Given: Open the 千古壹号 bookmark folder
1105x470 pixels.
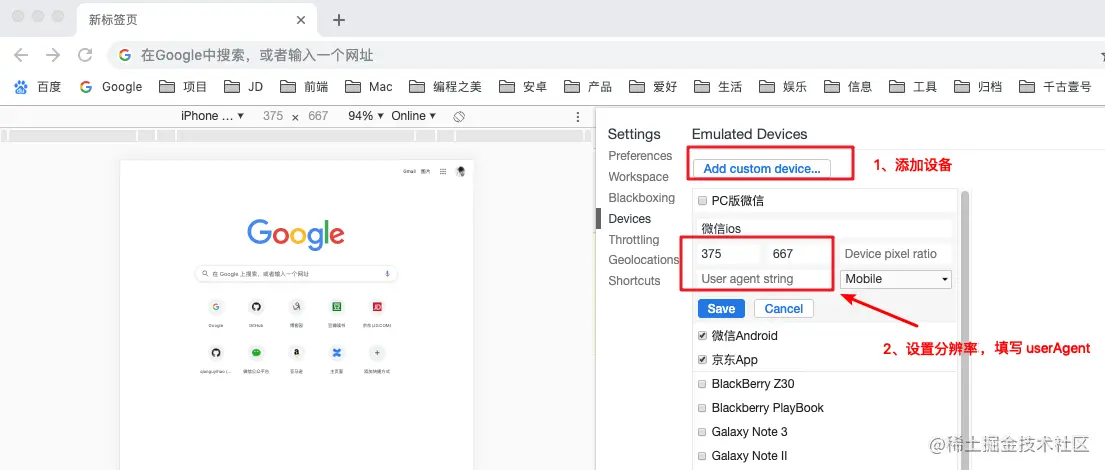Looking at the screenshot, I should click(x=1055, y=87).
